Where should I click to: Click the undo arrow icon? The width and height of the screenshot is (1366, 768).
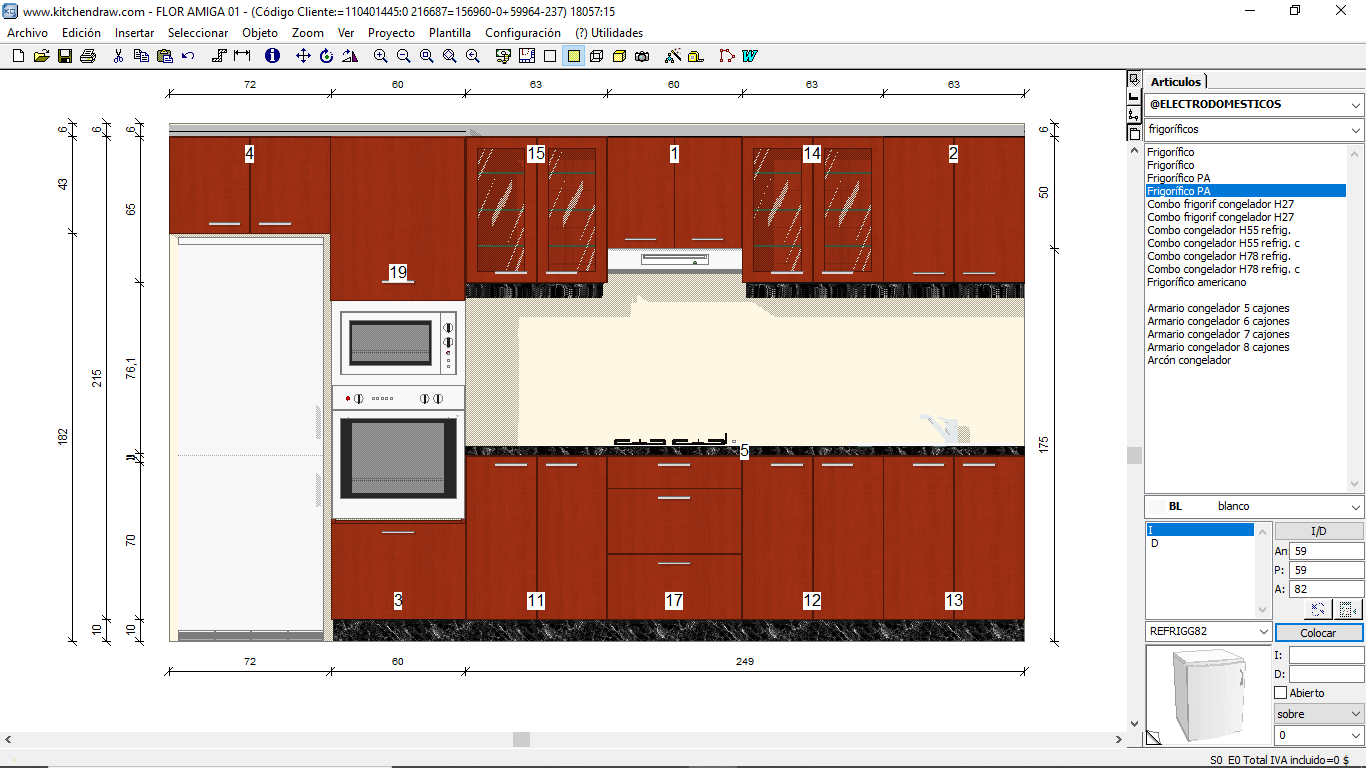[x=188, y=56]
